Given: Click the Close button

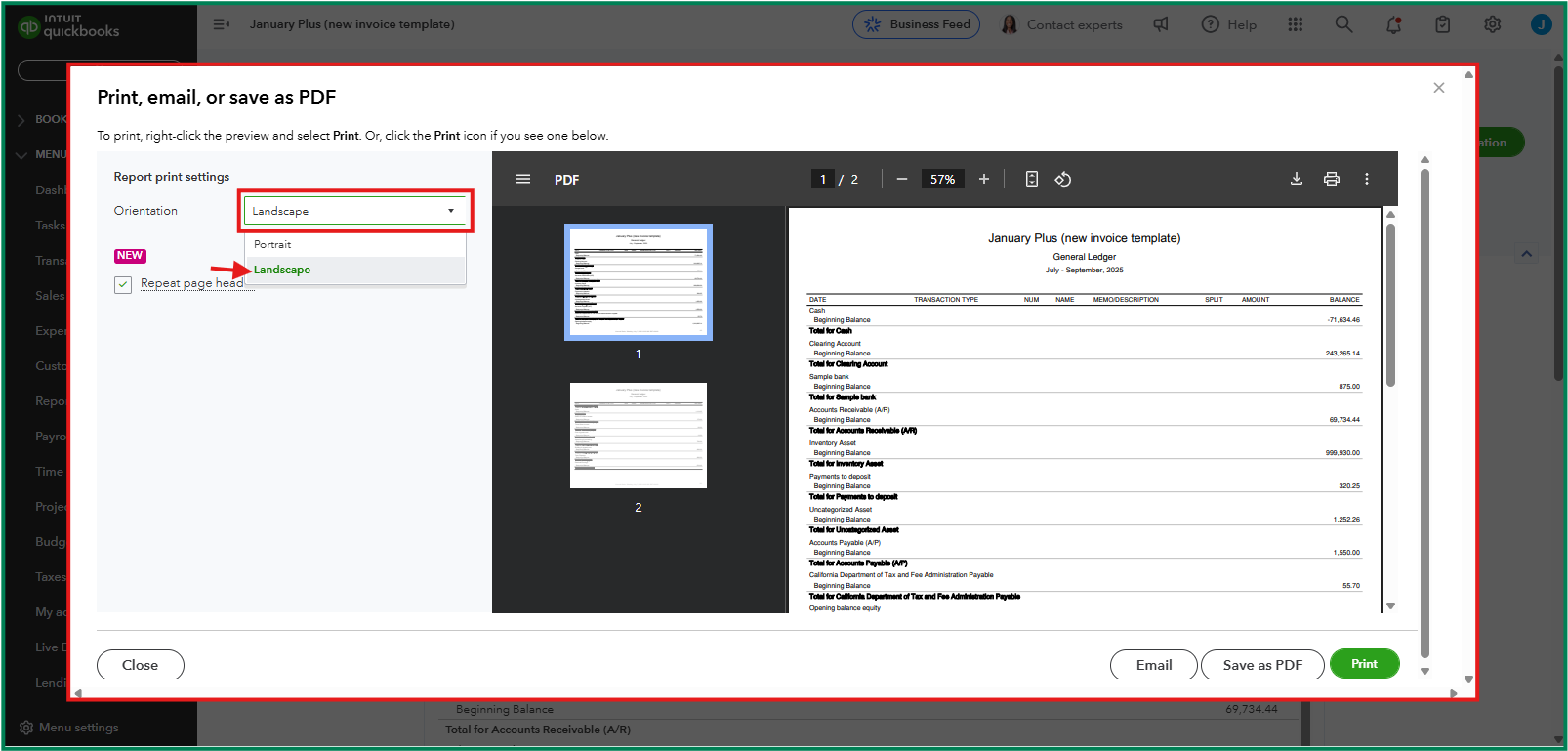Looking at the screenshot, I should [x=141, y=665].
